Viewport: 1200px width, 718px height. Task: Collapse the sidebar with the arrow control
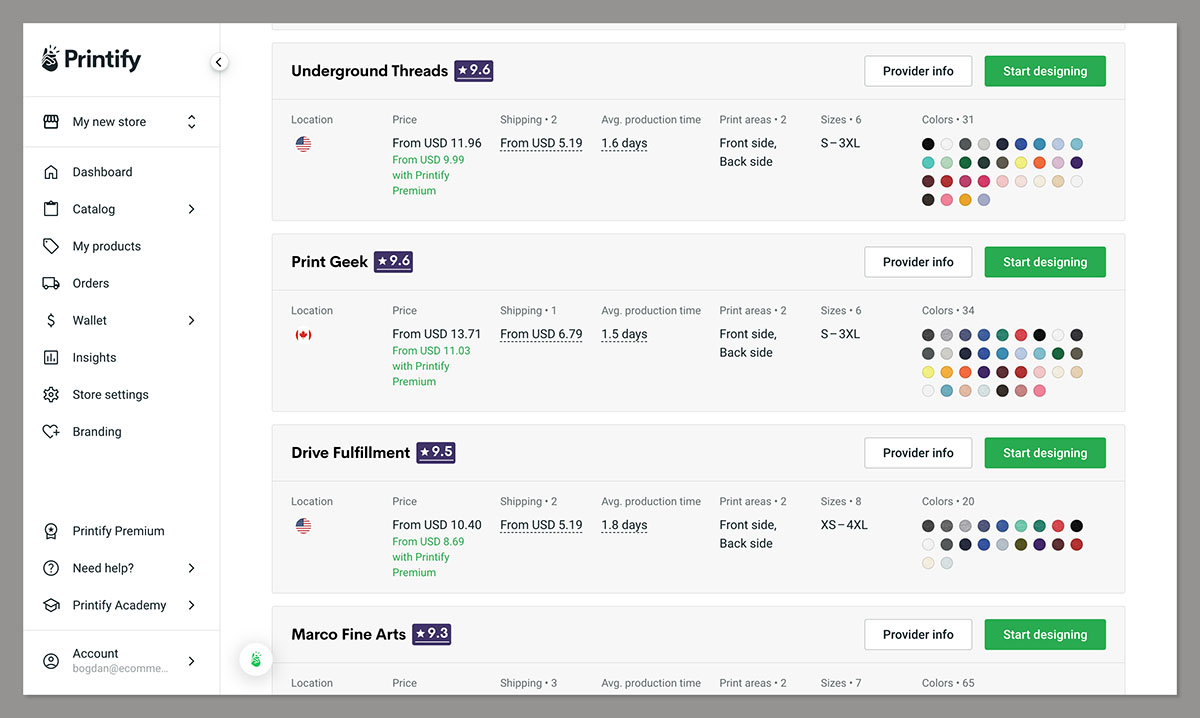click(x=219, y=61)
